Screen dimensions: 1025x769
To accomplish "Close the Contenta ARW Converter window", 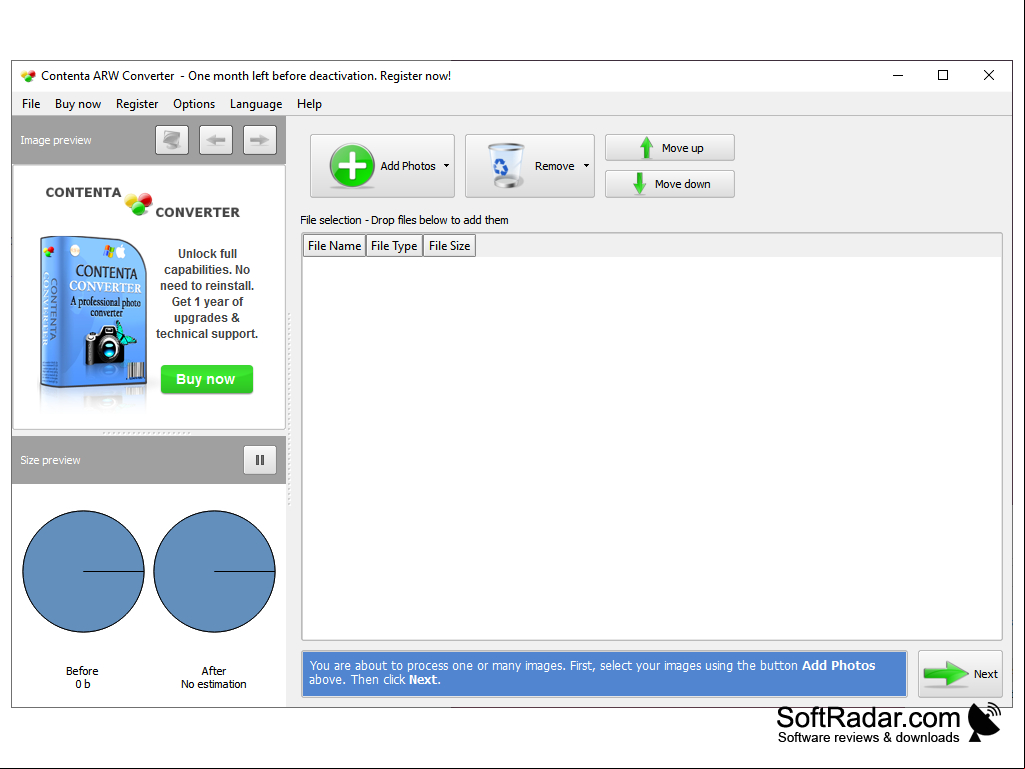I will (x=988, y=76).
